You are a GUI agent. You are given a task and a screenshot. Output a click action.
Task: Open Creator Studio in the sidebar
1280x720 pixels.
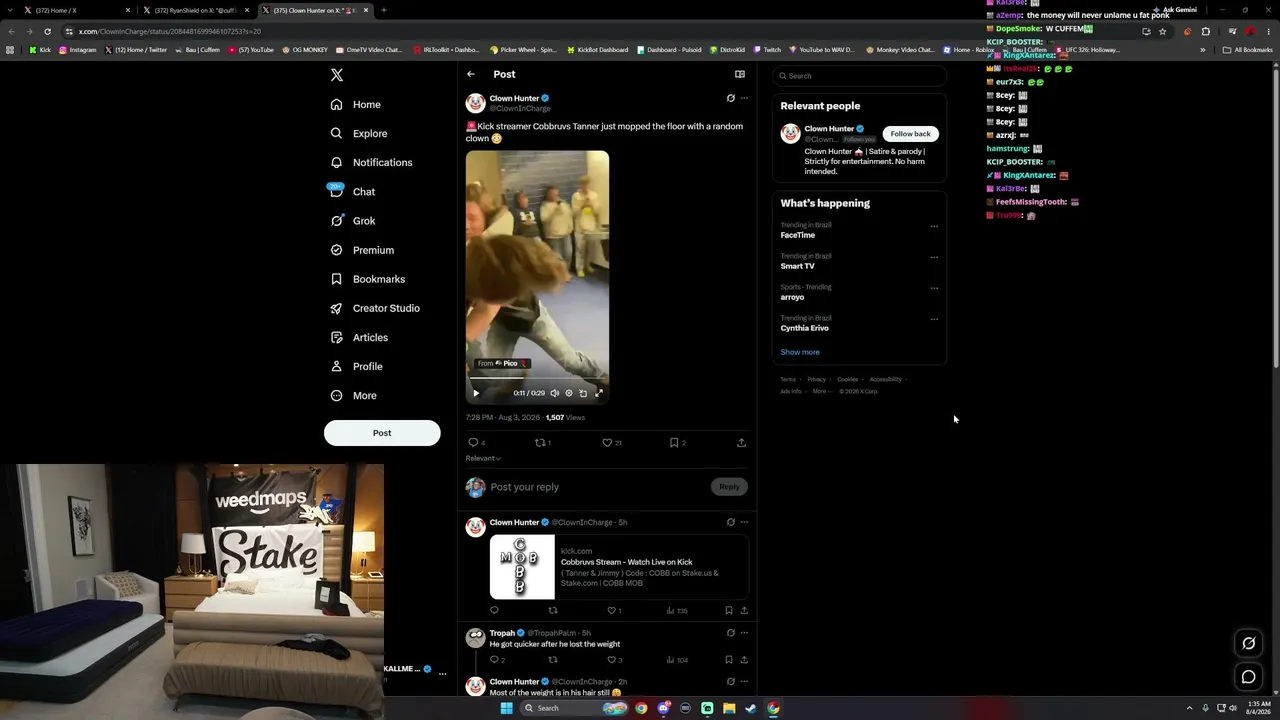(374, 308)
